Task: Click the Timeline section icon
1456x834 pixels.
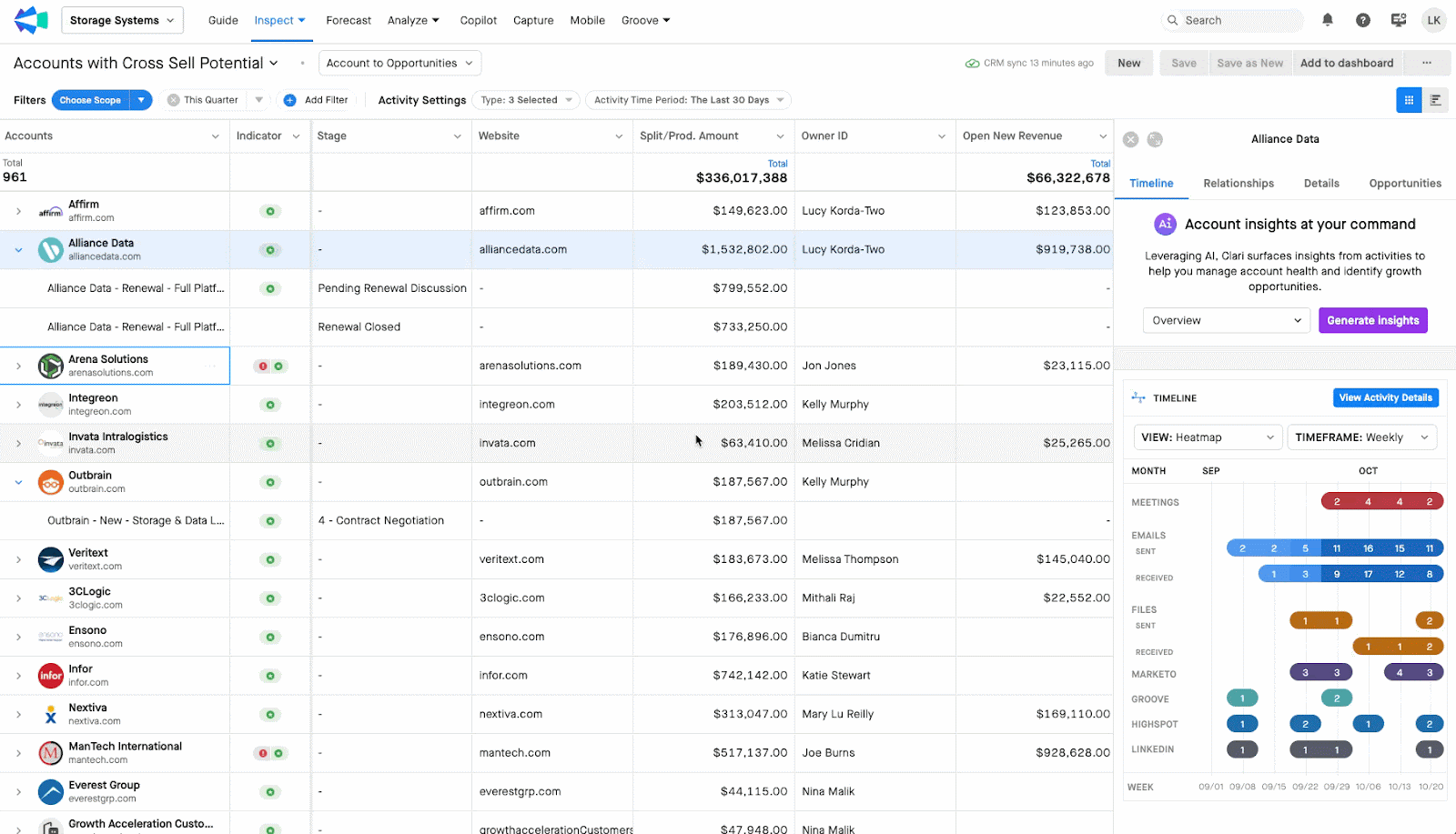Action: [x=1138, y=397]
